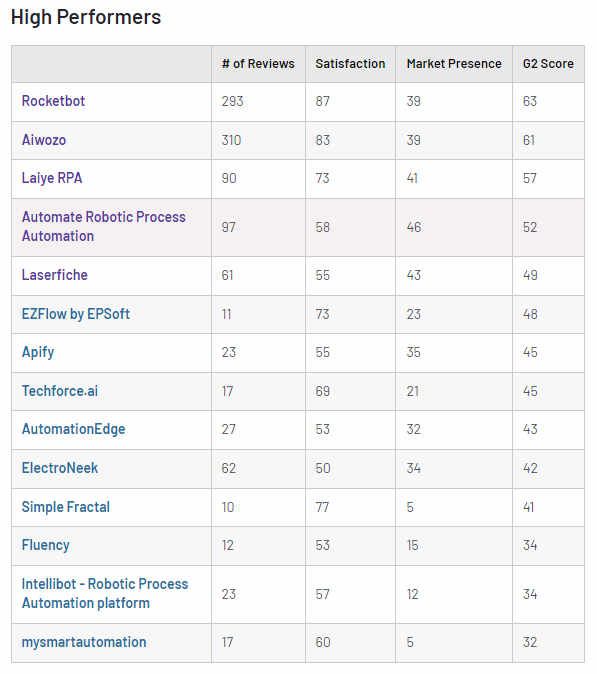Click the Market Presence column header
The image size is (597, 674).
coord(454,64)
